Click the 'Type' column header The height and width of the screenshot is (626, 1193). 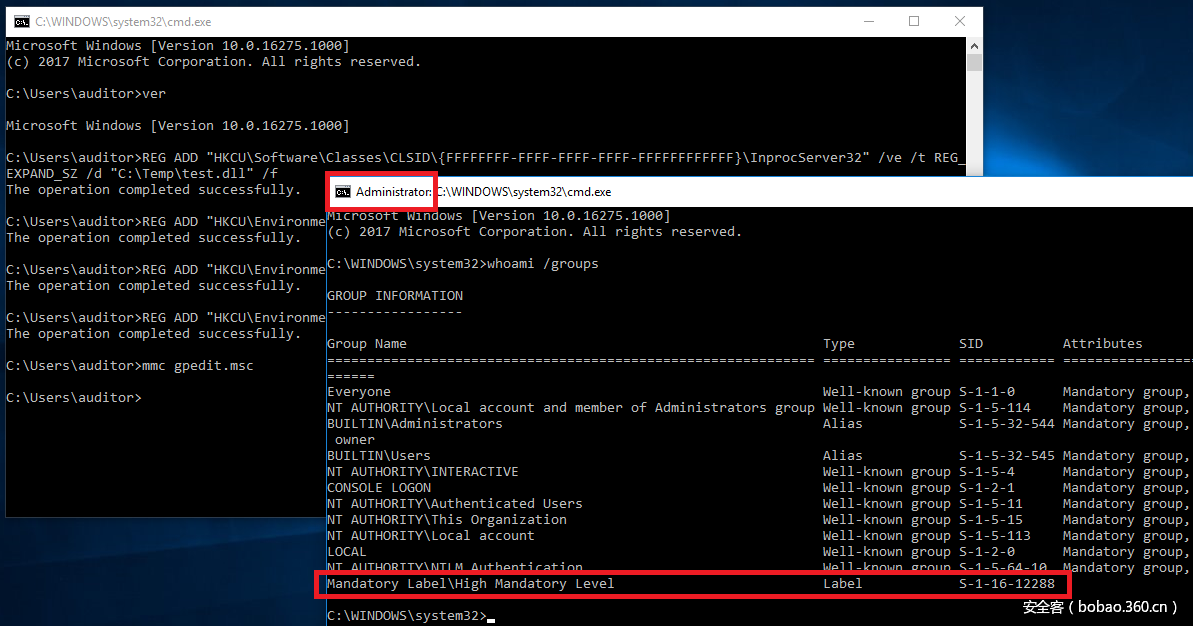(x=838, y=344)
